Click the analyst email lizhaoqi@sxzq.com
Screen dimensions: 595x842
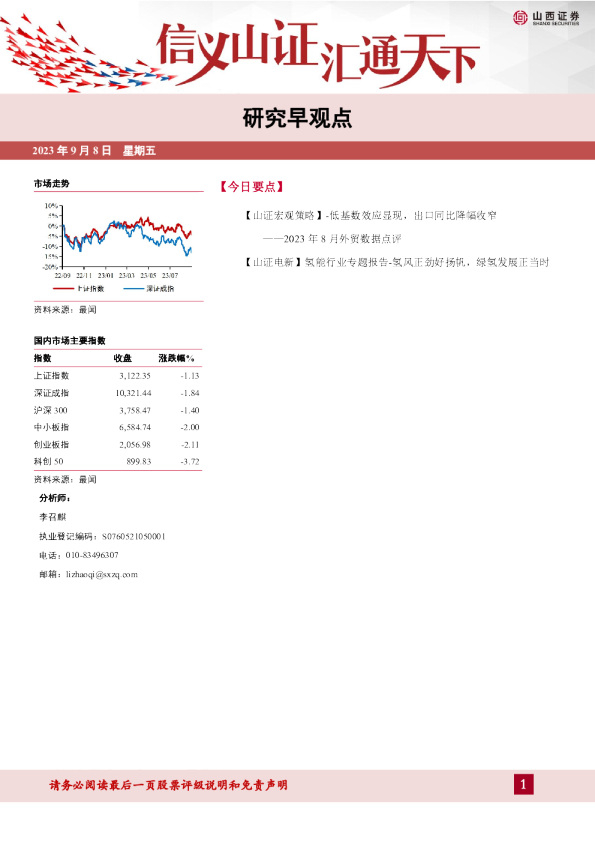(x=102, y=575)
